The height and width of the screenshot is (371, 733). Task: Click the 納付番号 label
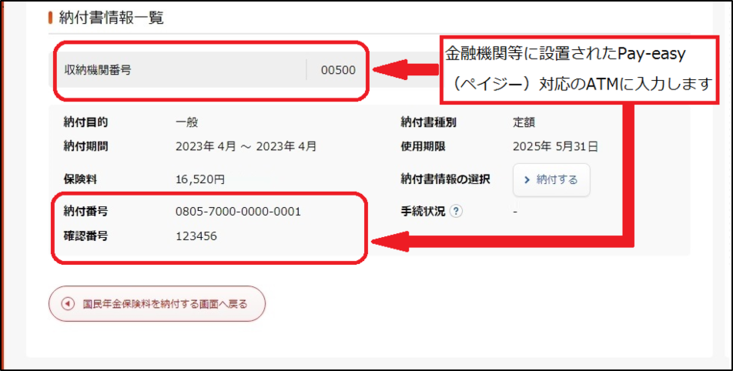86,212
